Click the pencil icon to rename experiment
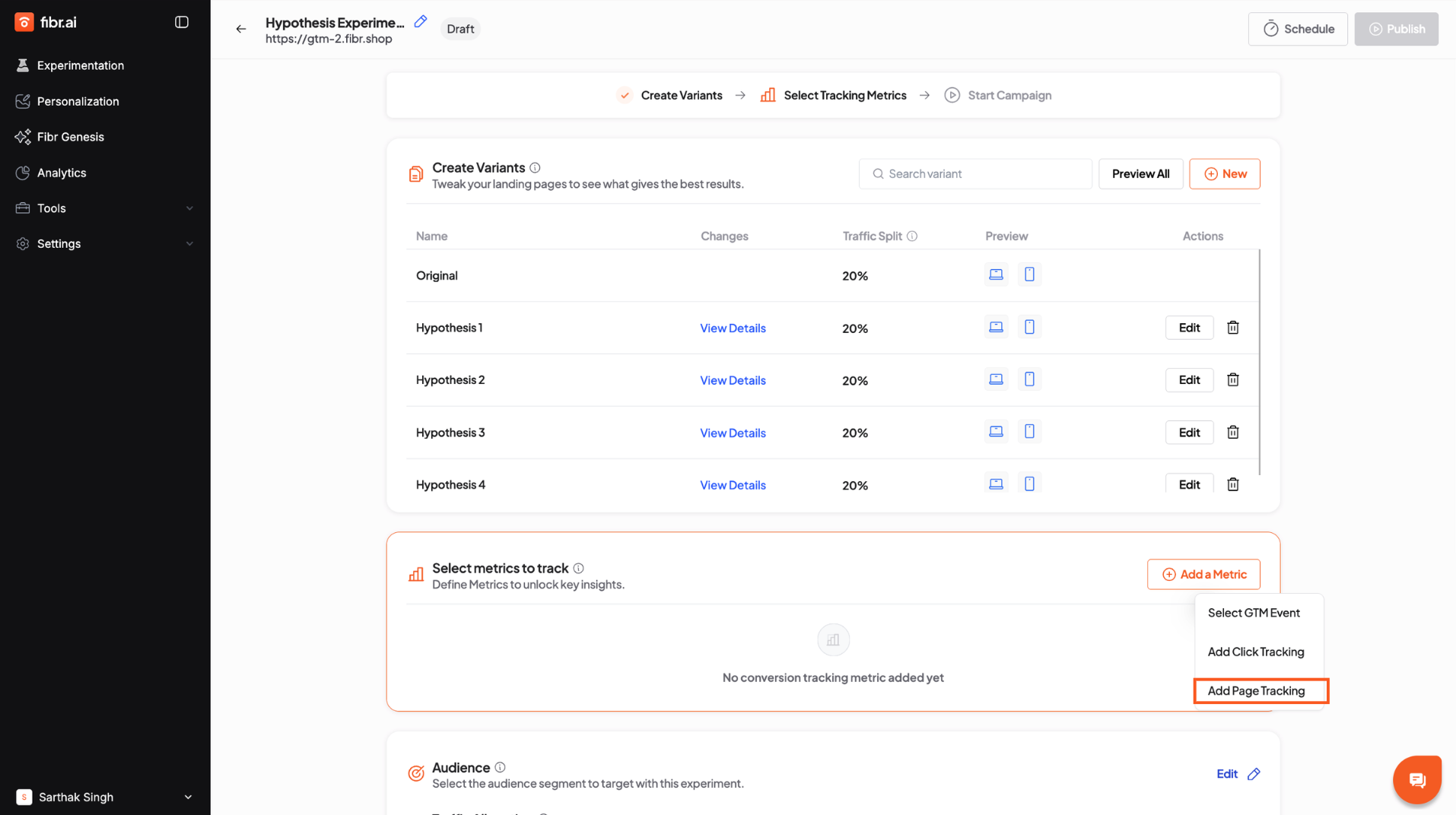 click(x=421, y=21)
